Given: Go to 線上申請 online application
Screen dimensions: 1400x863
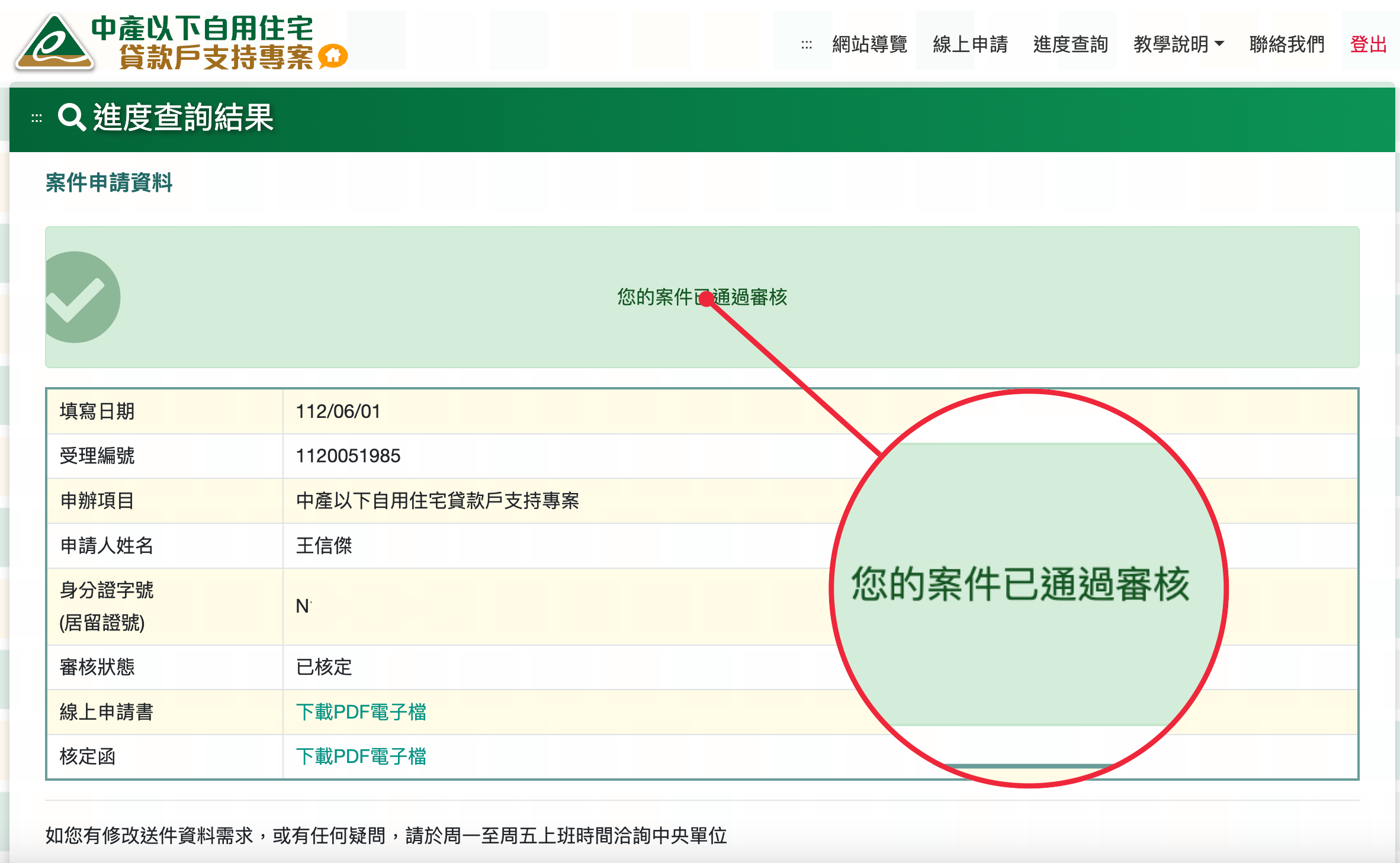Looking at the screenshot, I should tap(970, 44).
